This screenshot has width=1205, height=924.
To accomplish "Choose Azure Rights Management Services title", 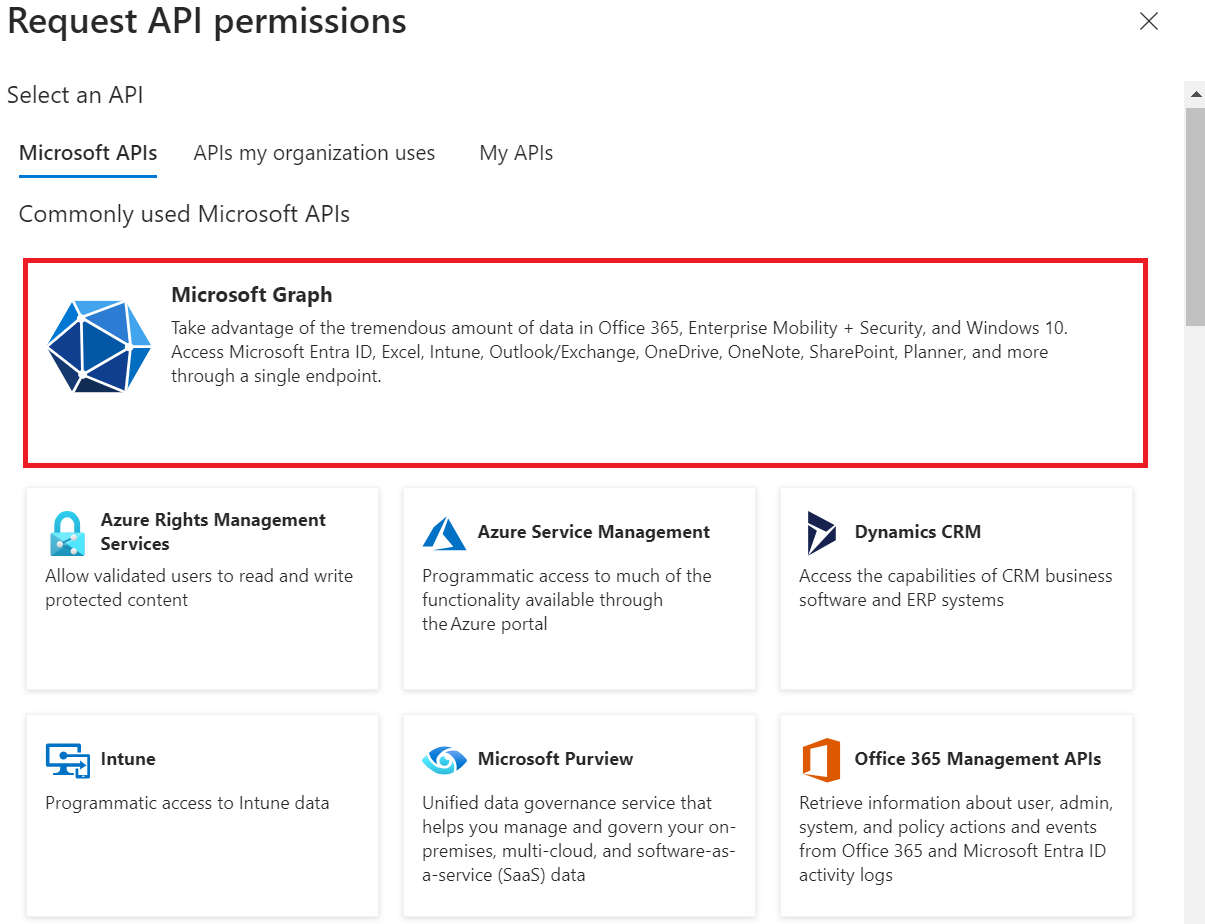I will (213, 532).
